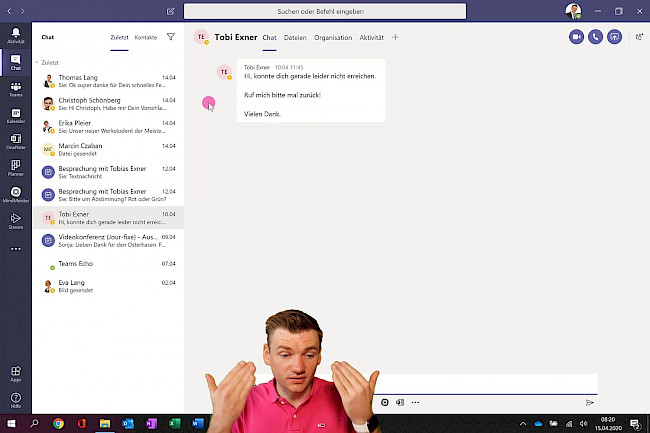Open the chat with Thomas Lang
The image size is (650, 433).
[109, 81]
